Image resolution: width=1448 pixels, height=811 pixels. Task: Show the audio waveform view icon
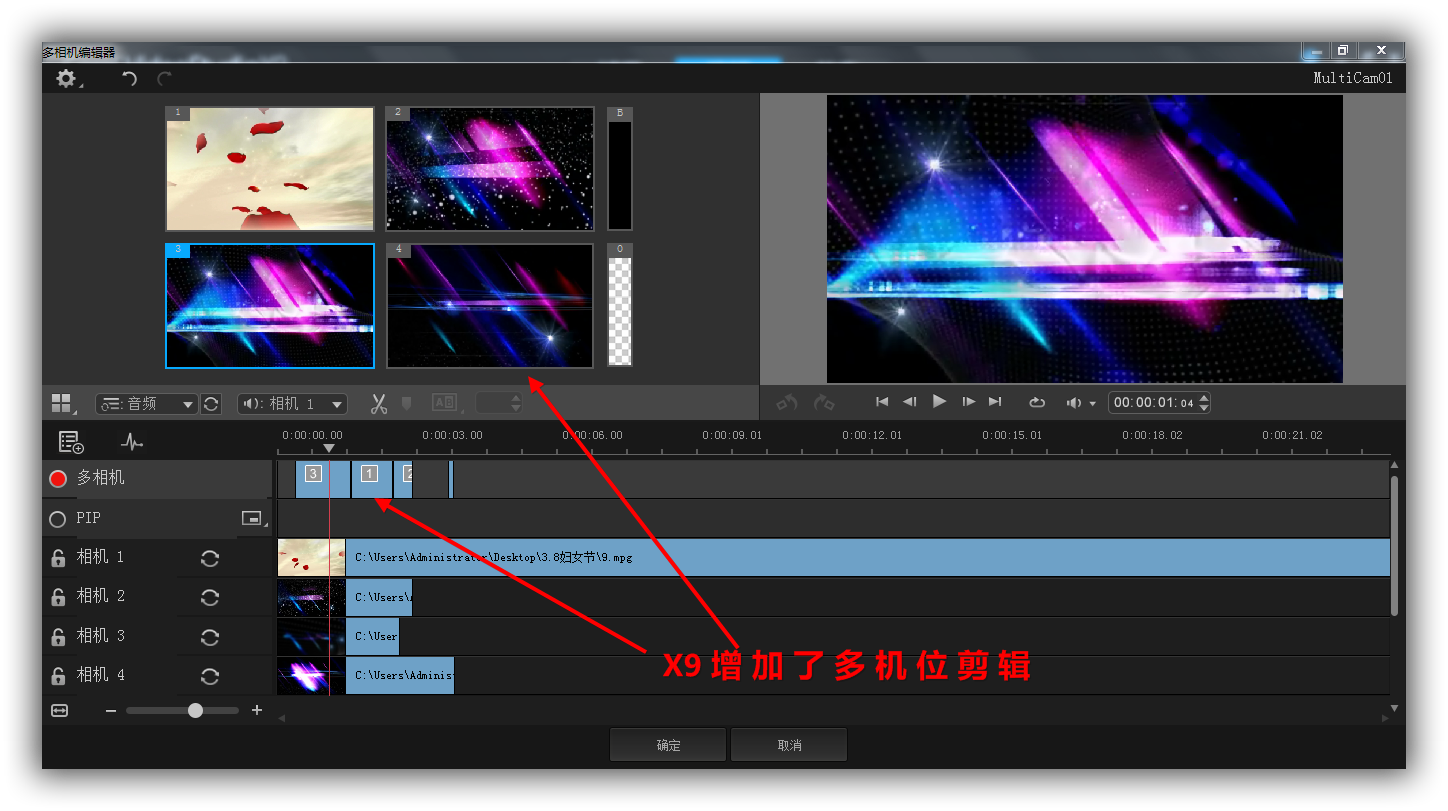pos(132,441)
